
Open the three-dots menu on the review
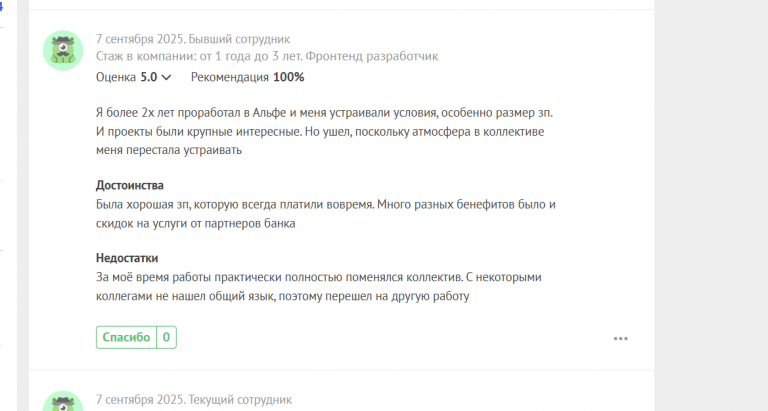(x=621, y=338)
